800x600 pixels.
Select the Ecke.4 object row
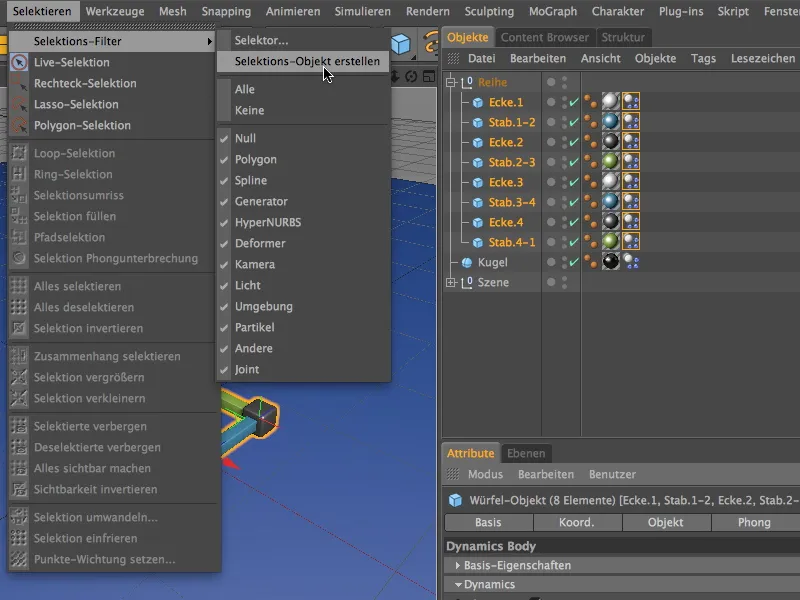[x=506, y=222]
